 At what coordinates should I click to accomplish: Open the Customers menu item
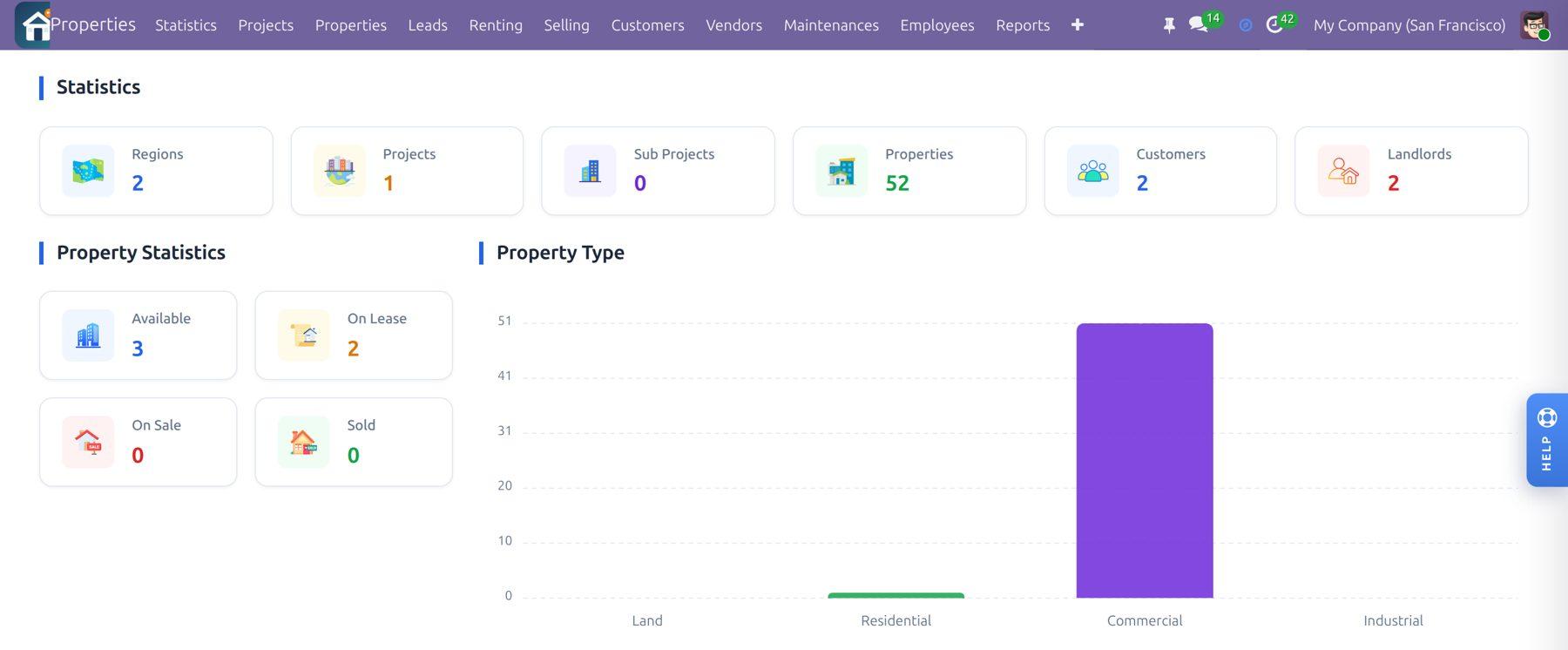tap(647, 25)
